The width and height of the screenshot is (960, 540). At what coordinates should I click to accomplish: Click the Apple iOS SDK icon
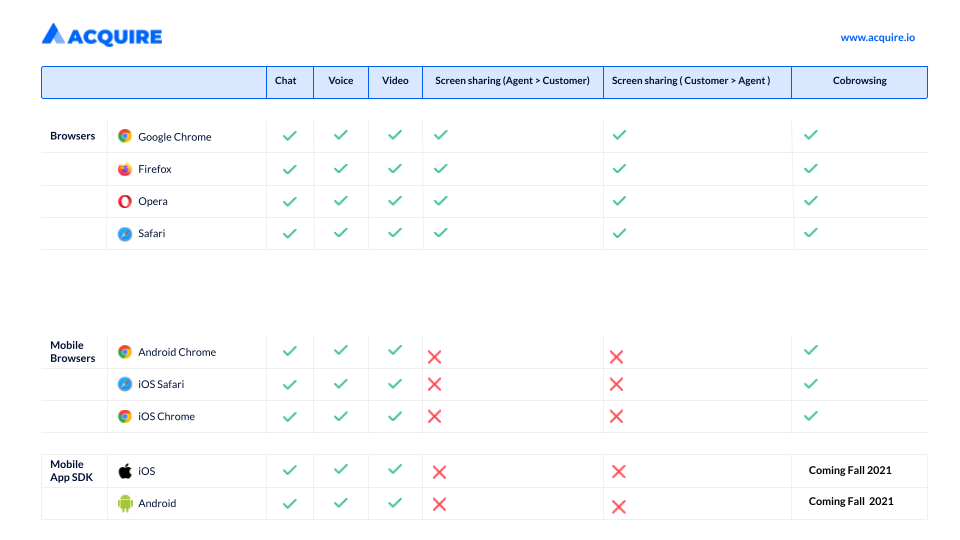coord(125,471)
